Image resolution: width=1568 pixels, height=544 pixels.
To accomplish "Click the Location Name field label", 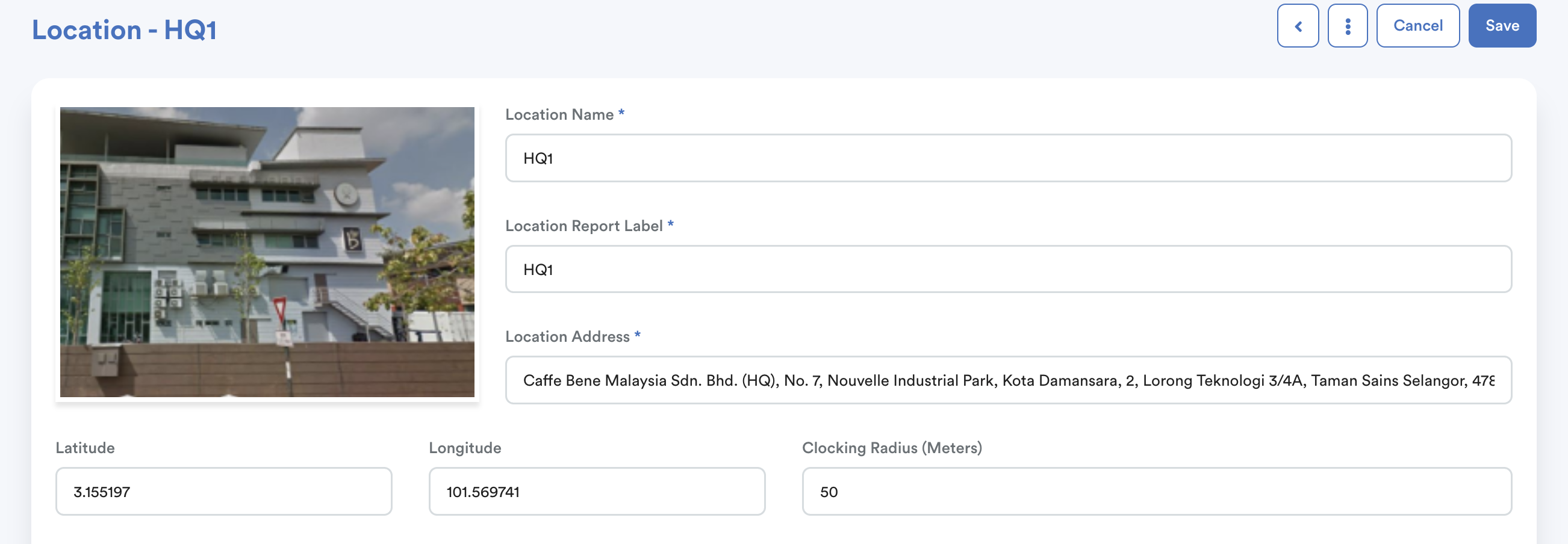I will point(559,114).
